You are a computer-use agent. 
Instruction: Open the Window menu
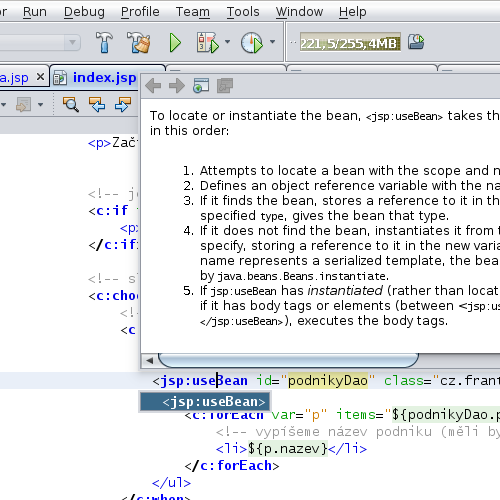[299, 12]
